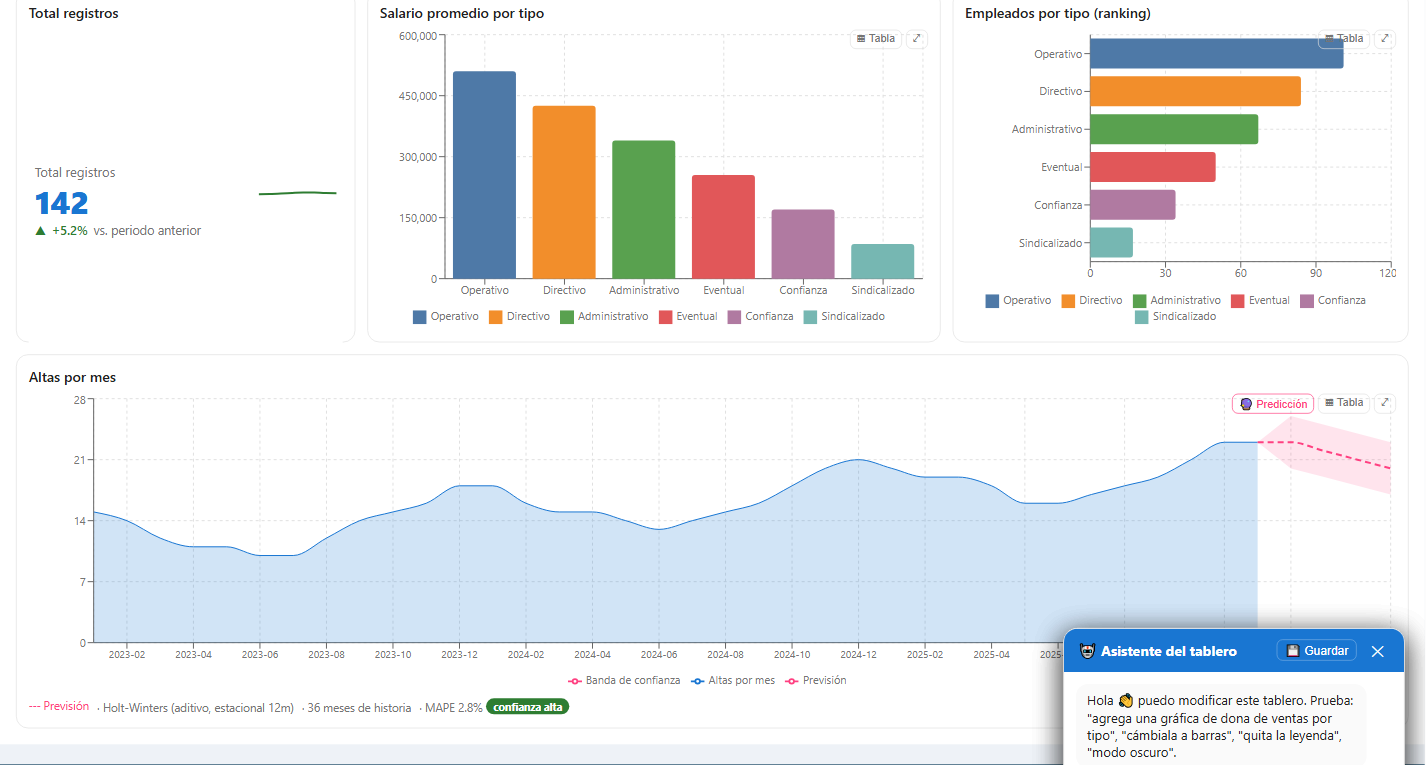Toggle Directivo legend in Salario promedio chart
This screenshot has width=1426, height=765.
click(519, 317)
